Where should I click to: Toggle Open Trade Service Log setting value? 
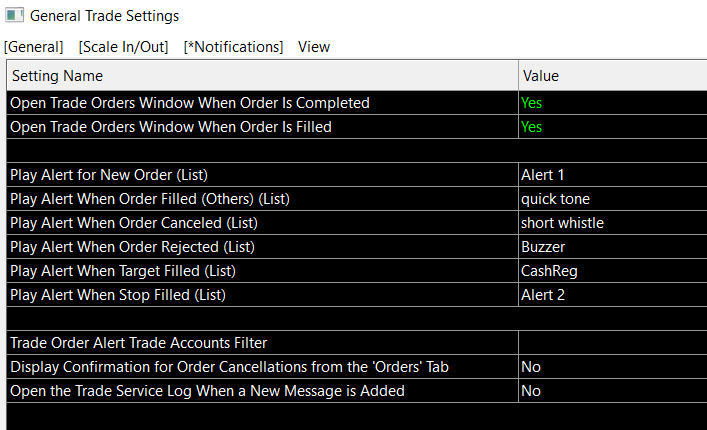point(531,391)
